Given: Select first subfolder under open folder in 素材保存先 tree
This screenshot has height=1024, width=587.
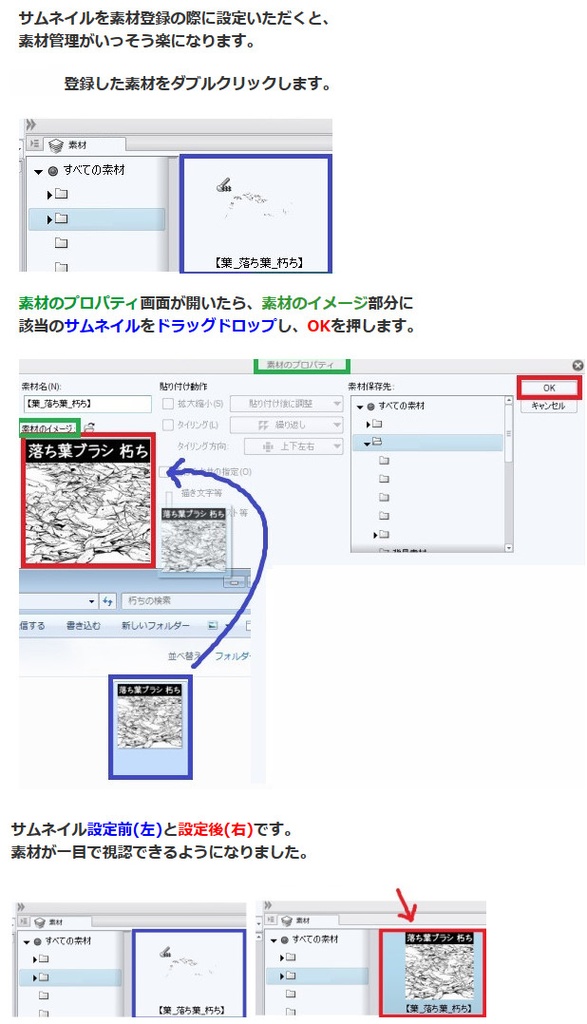Looking at the screenshot, I should pos(384,460).
